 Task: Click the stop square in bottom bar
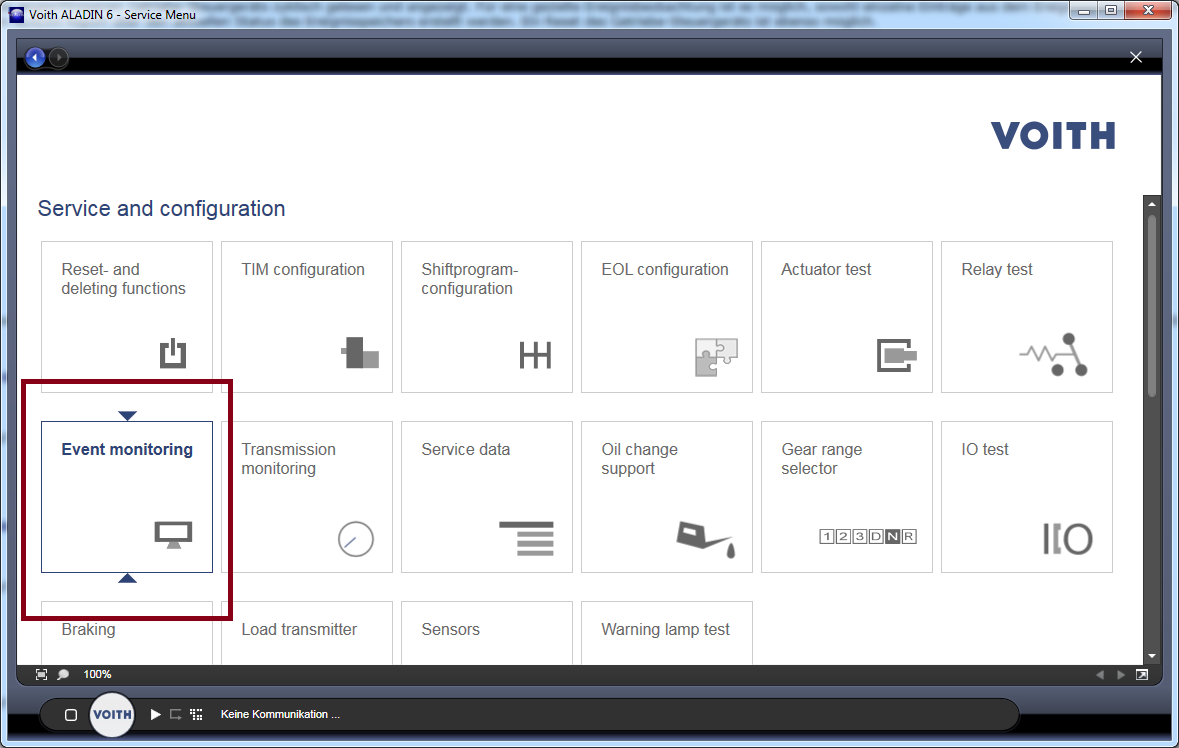click(71, 715)
